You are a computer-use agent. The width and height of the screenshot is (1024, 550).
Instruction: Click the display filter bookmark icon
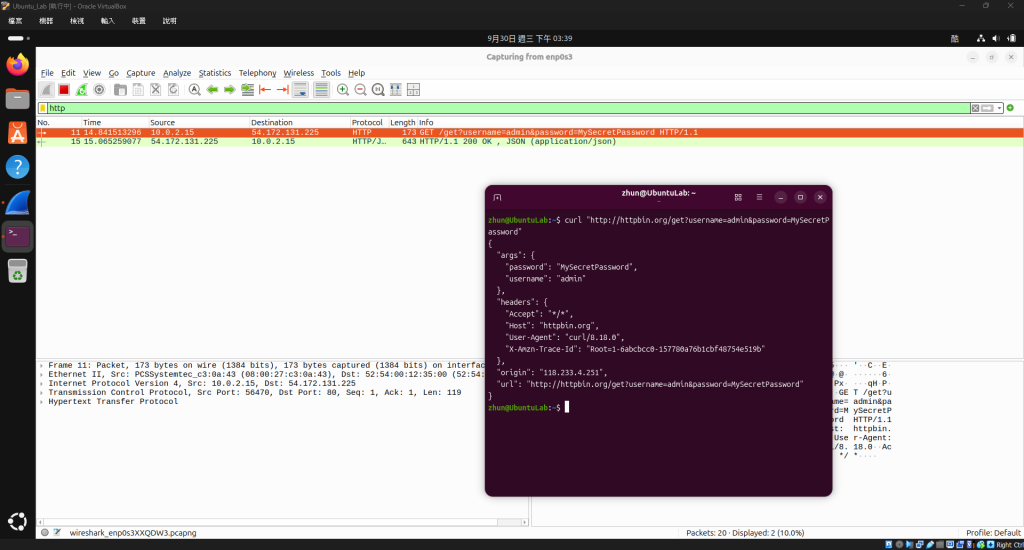click(x=43, y=108)
